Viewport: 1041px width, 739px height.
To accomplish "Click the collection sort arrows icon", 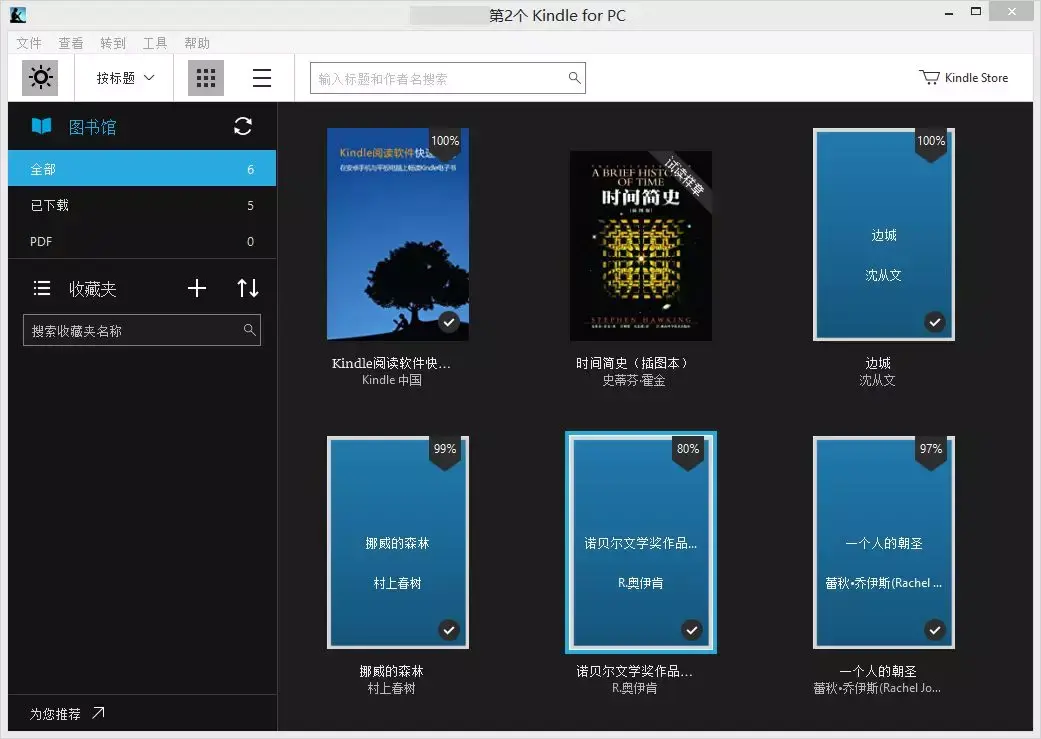I will pos(248,288).
